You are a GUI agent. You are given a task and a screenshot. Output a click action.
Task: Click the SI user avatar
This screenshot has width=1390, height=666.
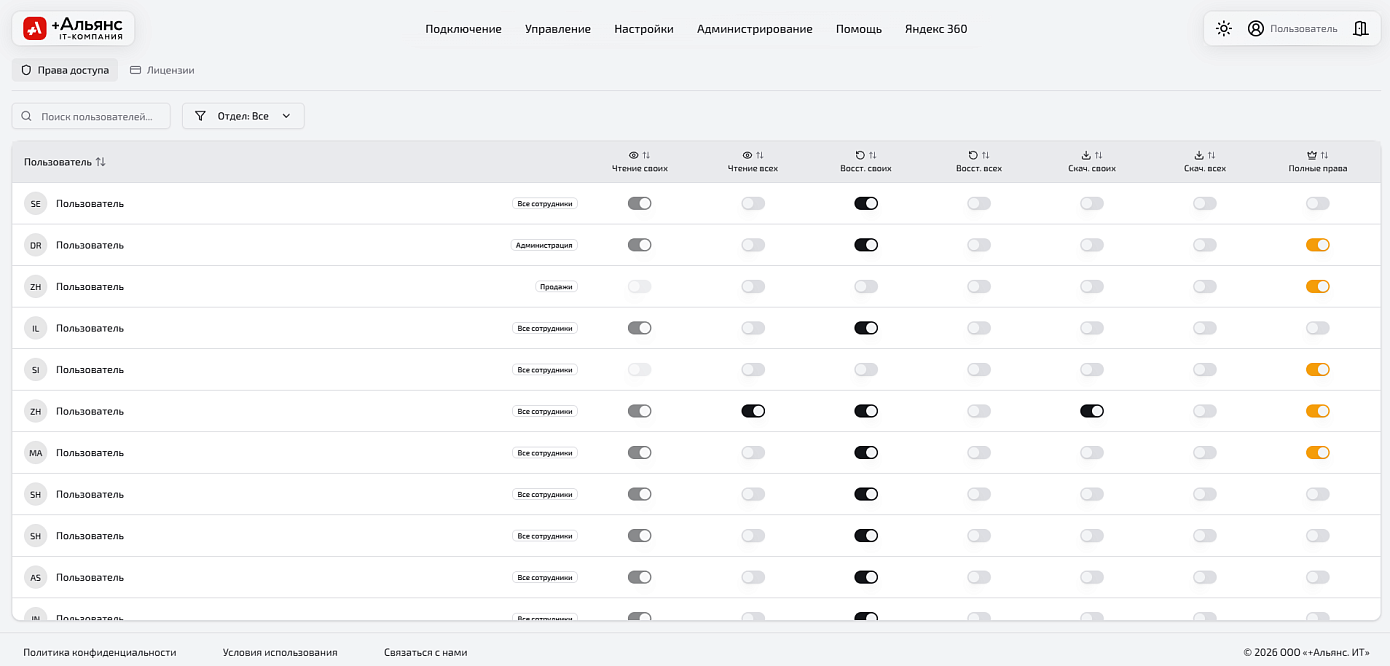(x=36, y=370)
